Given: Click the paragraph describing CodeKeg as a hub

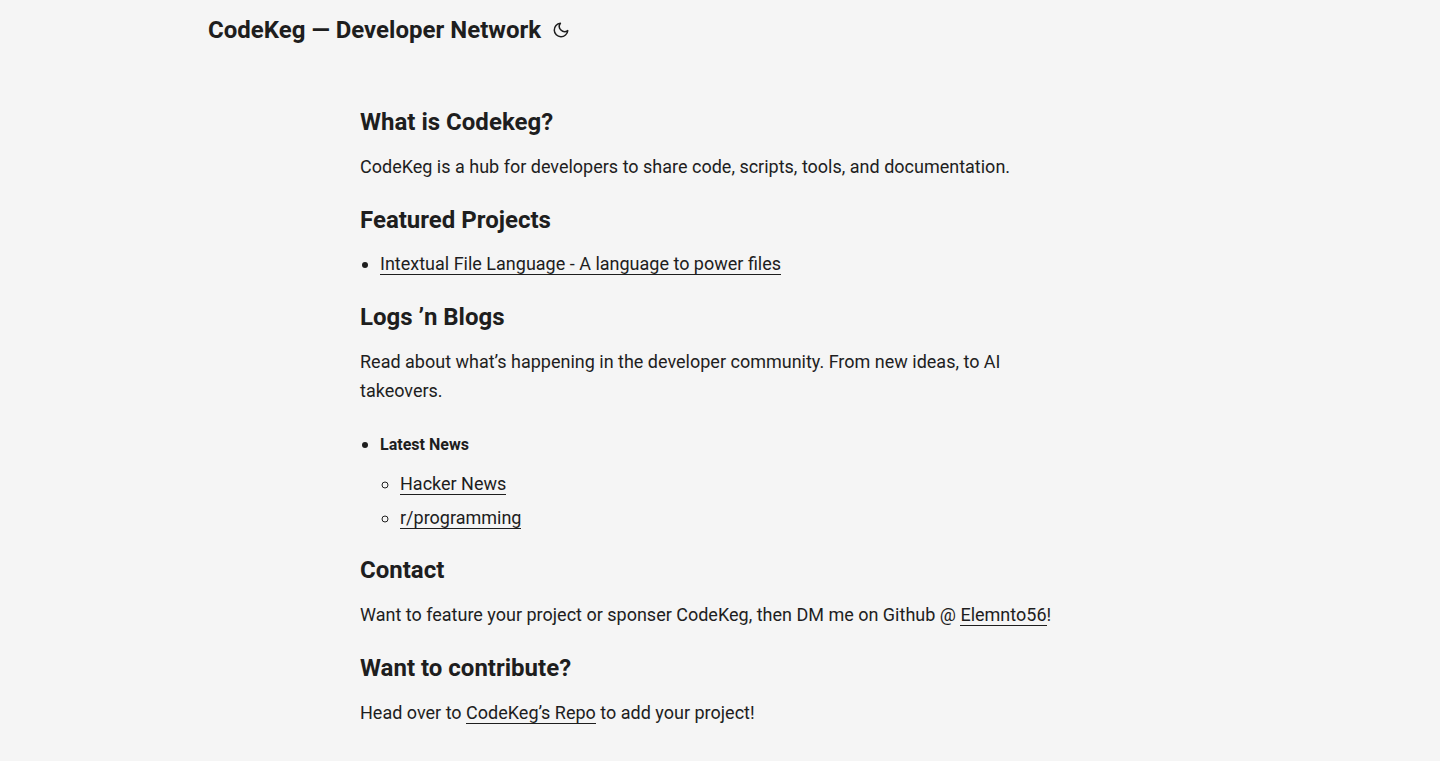Looking at the screenshot, I should tap(685, 167).
